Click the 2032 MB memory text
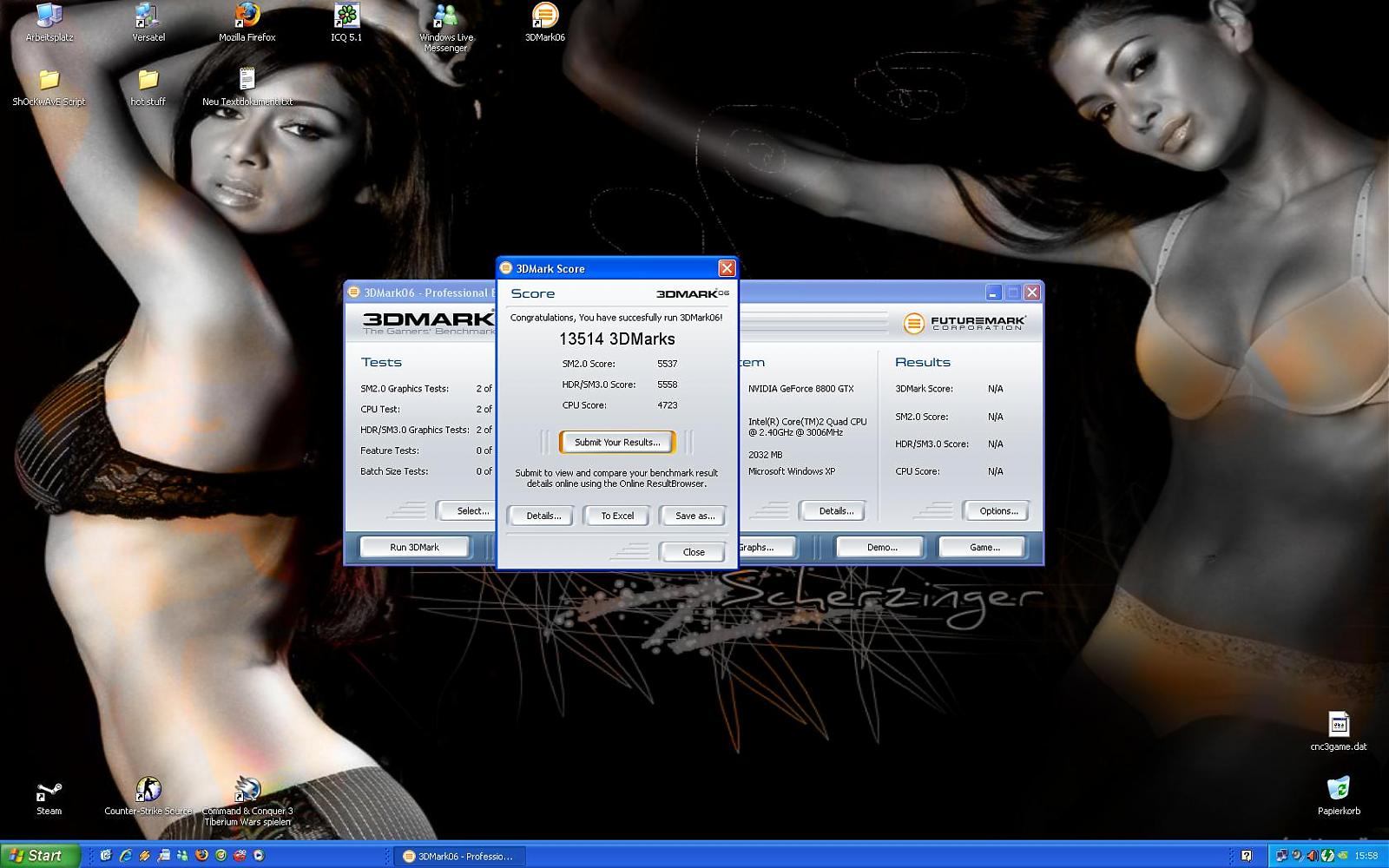Screen dimensions: 1389x868 coord(765,455)
